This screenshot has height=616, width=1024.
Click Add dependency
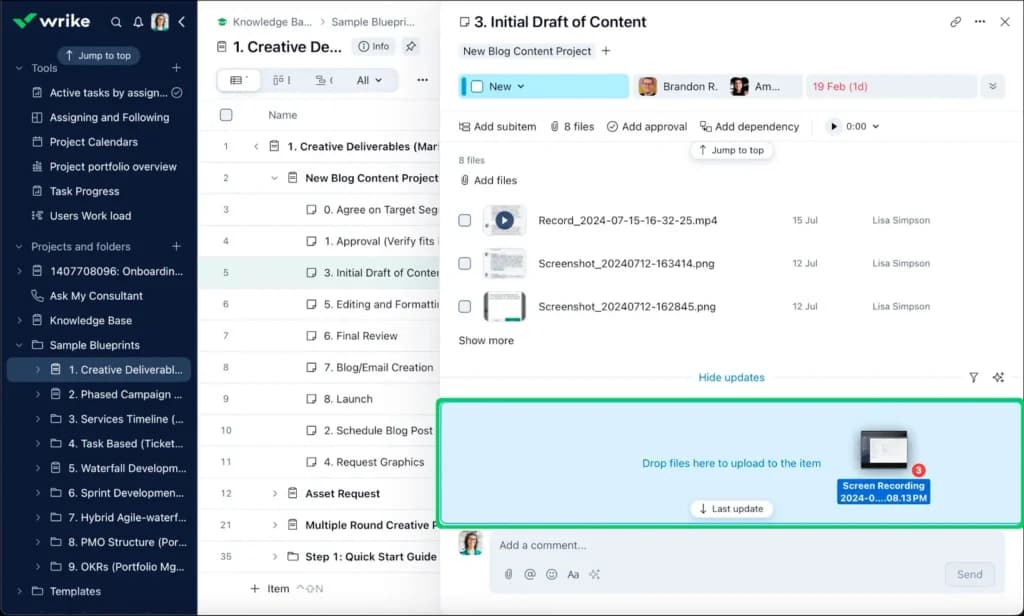pyautogui.click(x=749, y=127)
